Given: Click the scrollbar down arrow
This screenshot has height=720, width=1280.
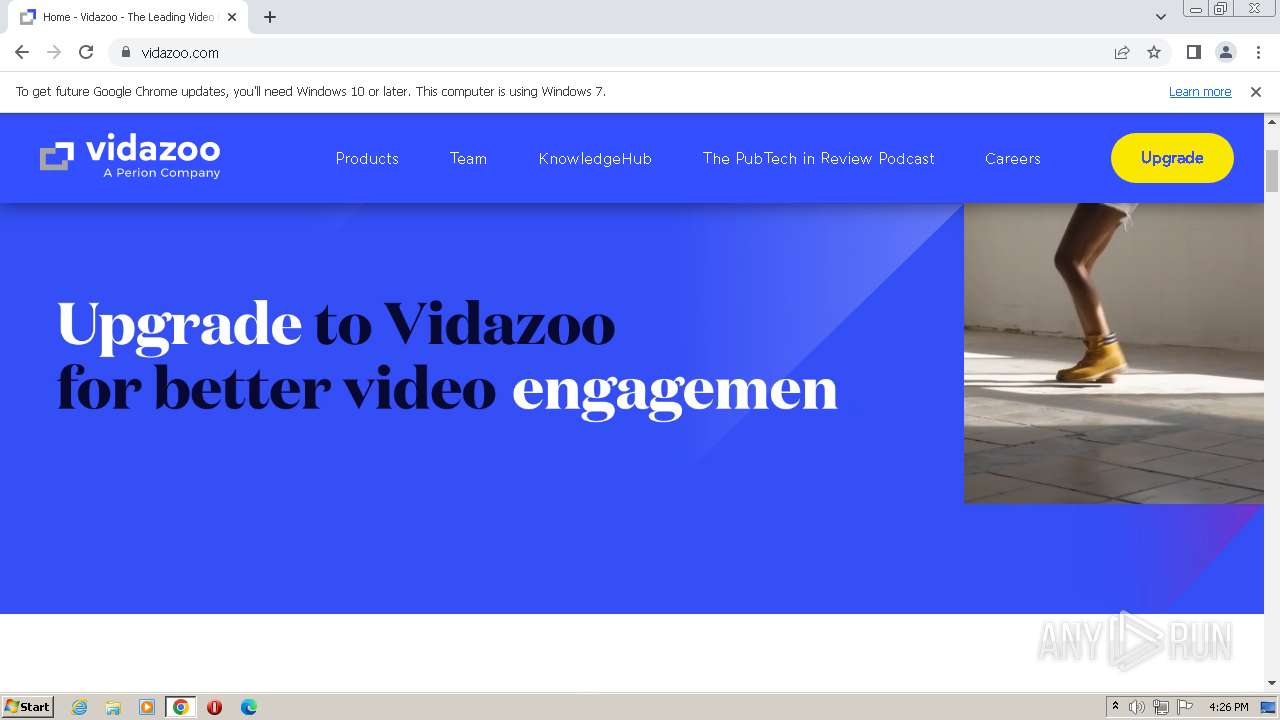Looking at the screenshot, I should [1272, 683].
